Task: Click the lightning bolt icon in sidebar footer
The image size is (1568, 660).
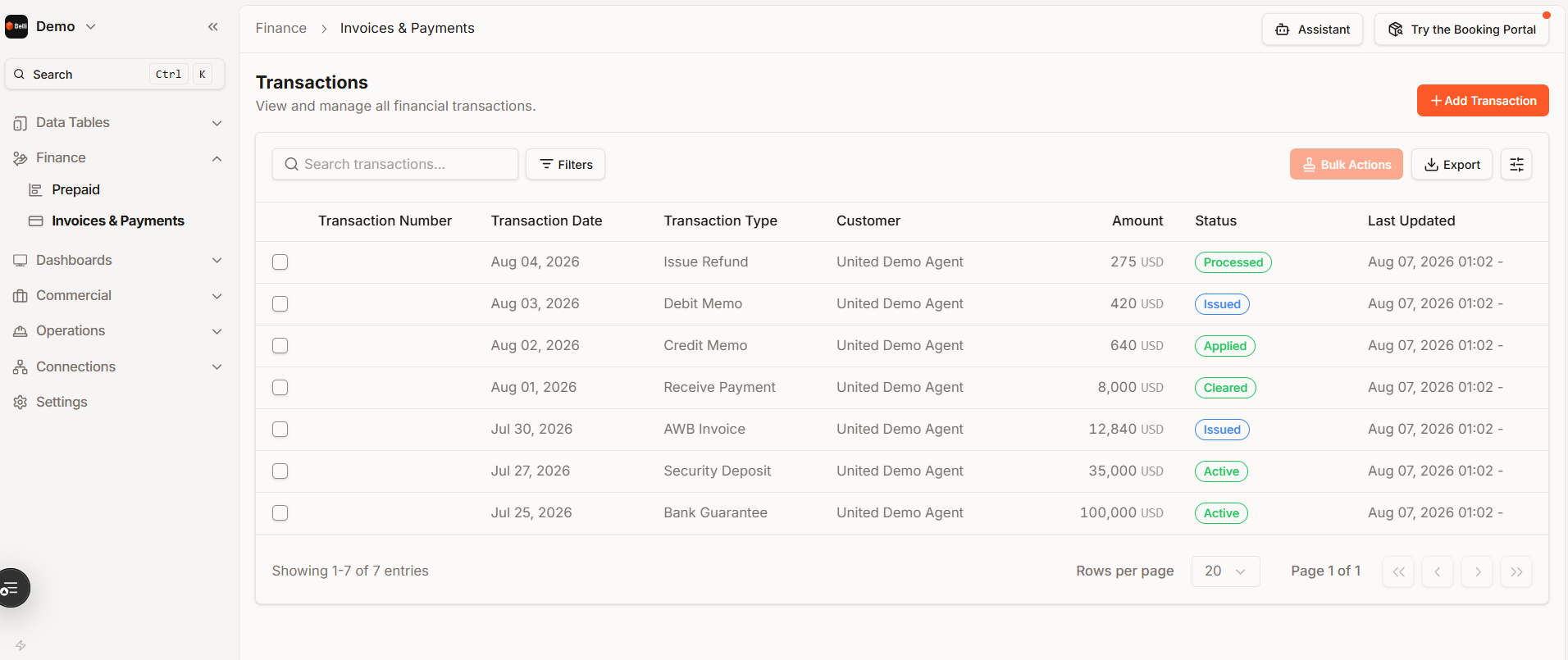Action: tap(21, 646)
